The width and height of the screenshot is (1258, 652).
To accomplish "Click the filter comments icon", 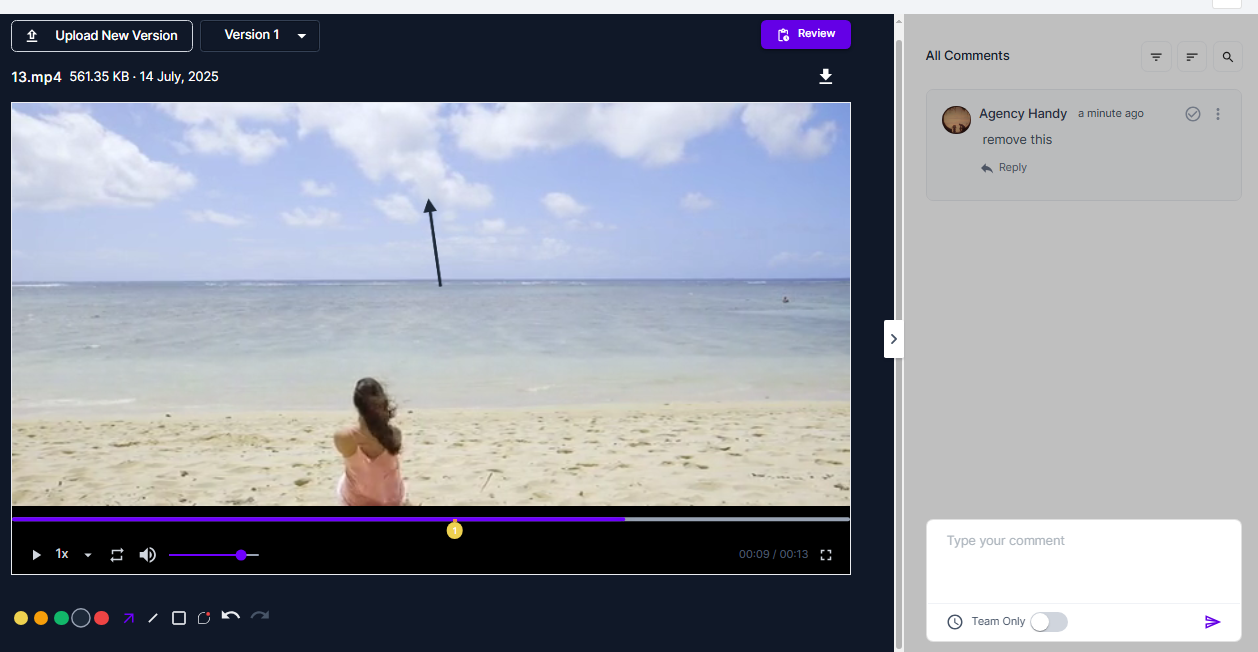I will coord(1156,57).
